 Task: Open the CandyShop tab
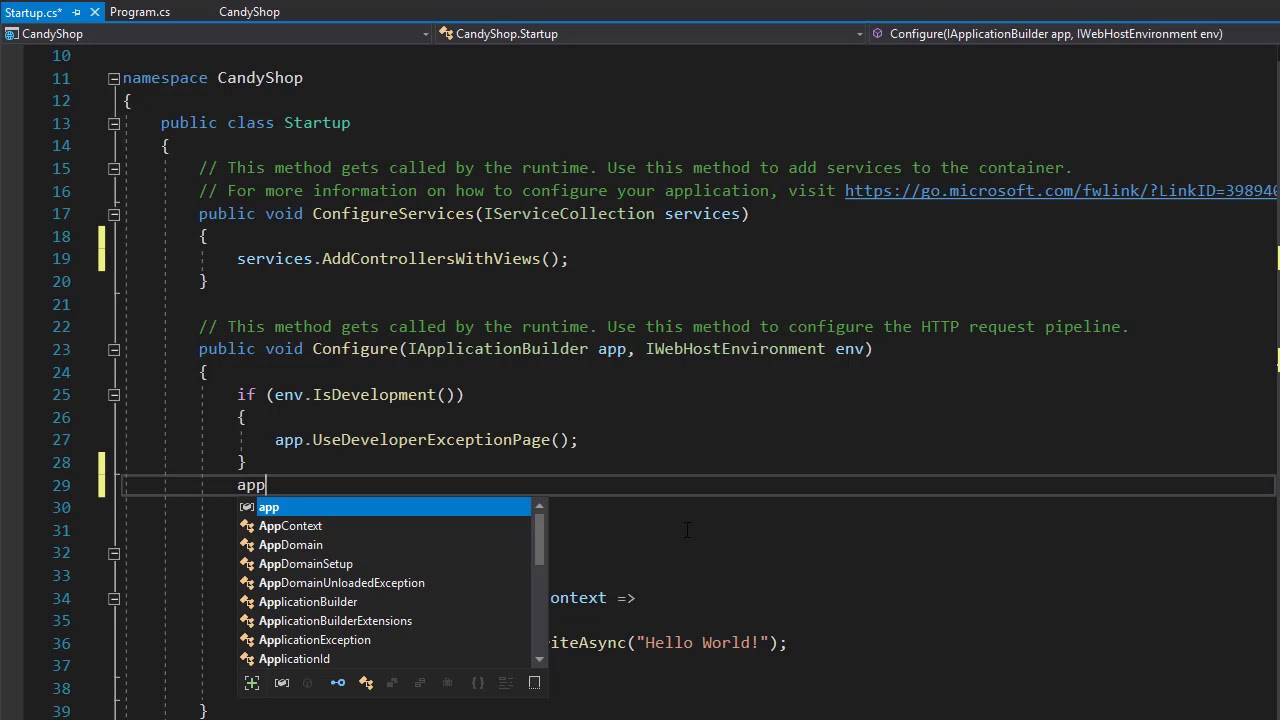(249, 12)
